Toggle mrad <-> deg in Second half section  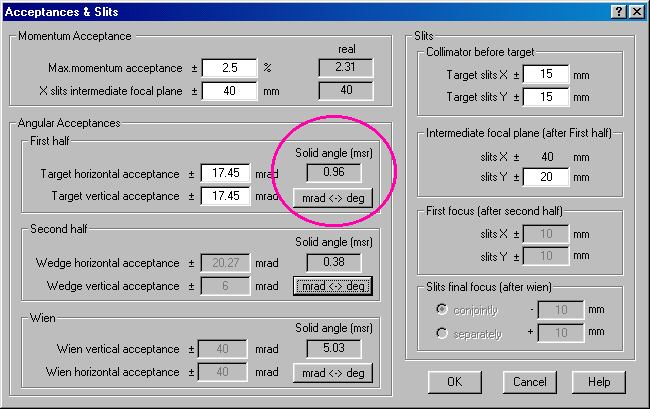pos(333,286)
